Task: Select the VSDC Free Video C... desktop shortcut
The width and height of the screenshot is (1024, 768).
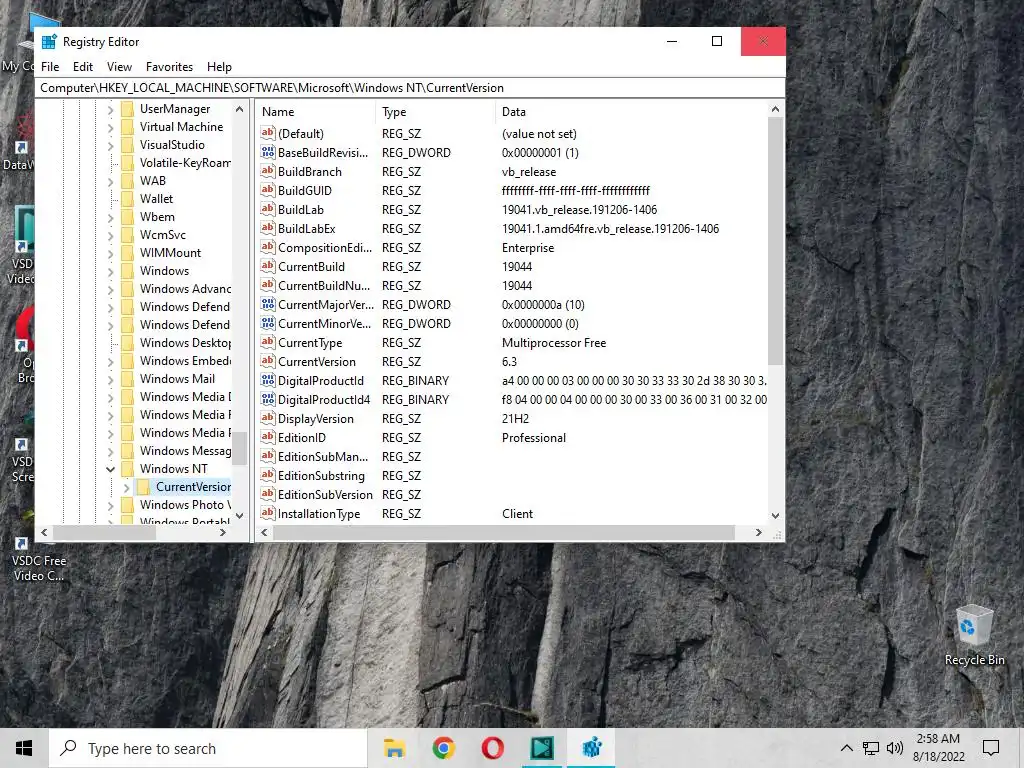Action: point(39,560)
